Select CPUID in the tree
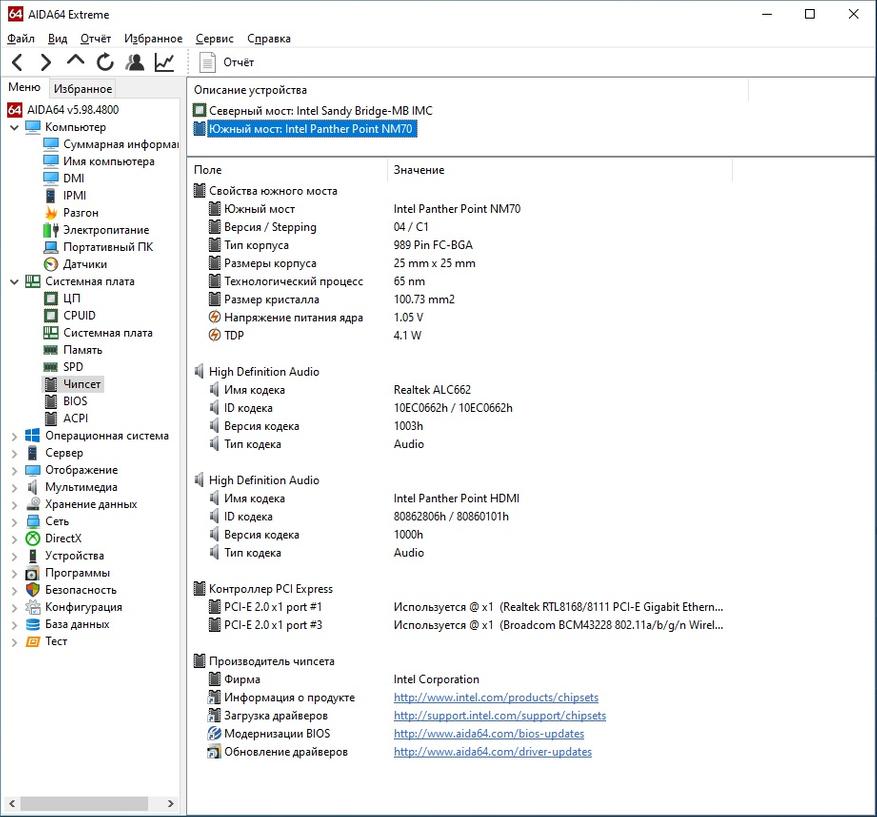 79,315
